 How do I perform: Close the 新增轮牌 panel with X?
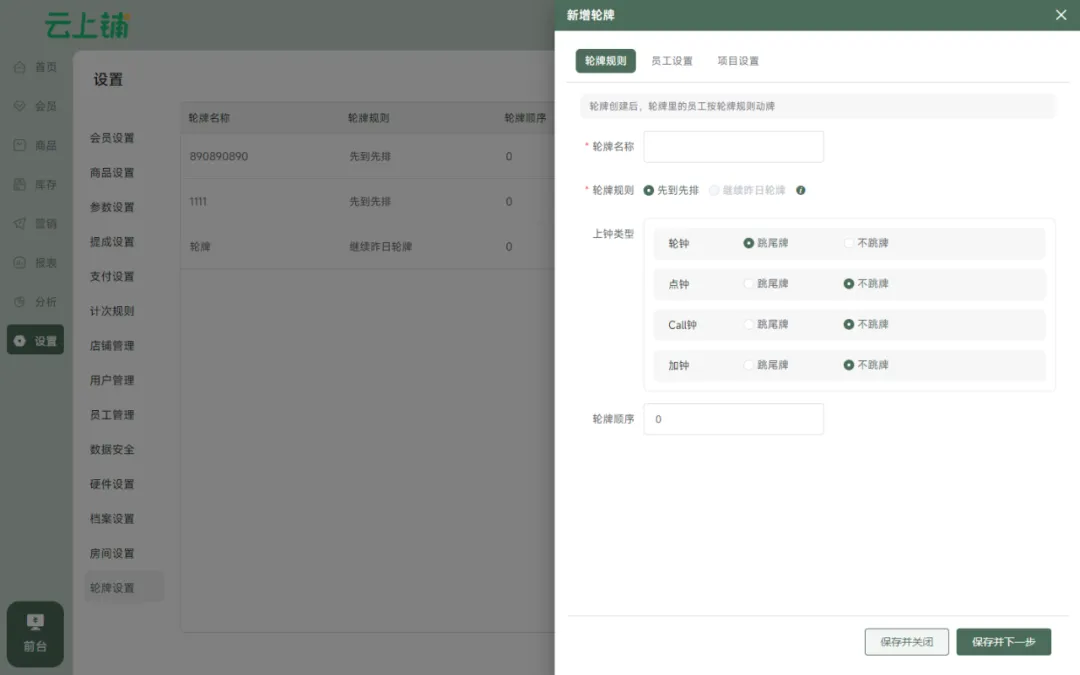click(1061, 15)
